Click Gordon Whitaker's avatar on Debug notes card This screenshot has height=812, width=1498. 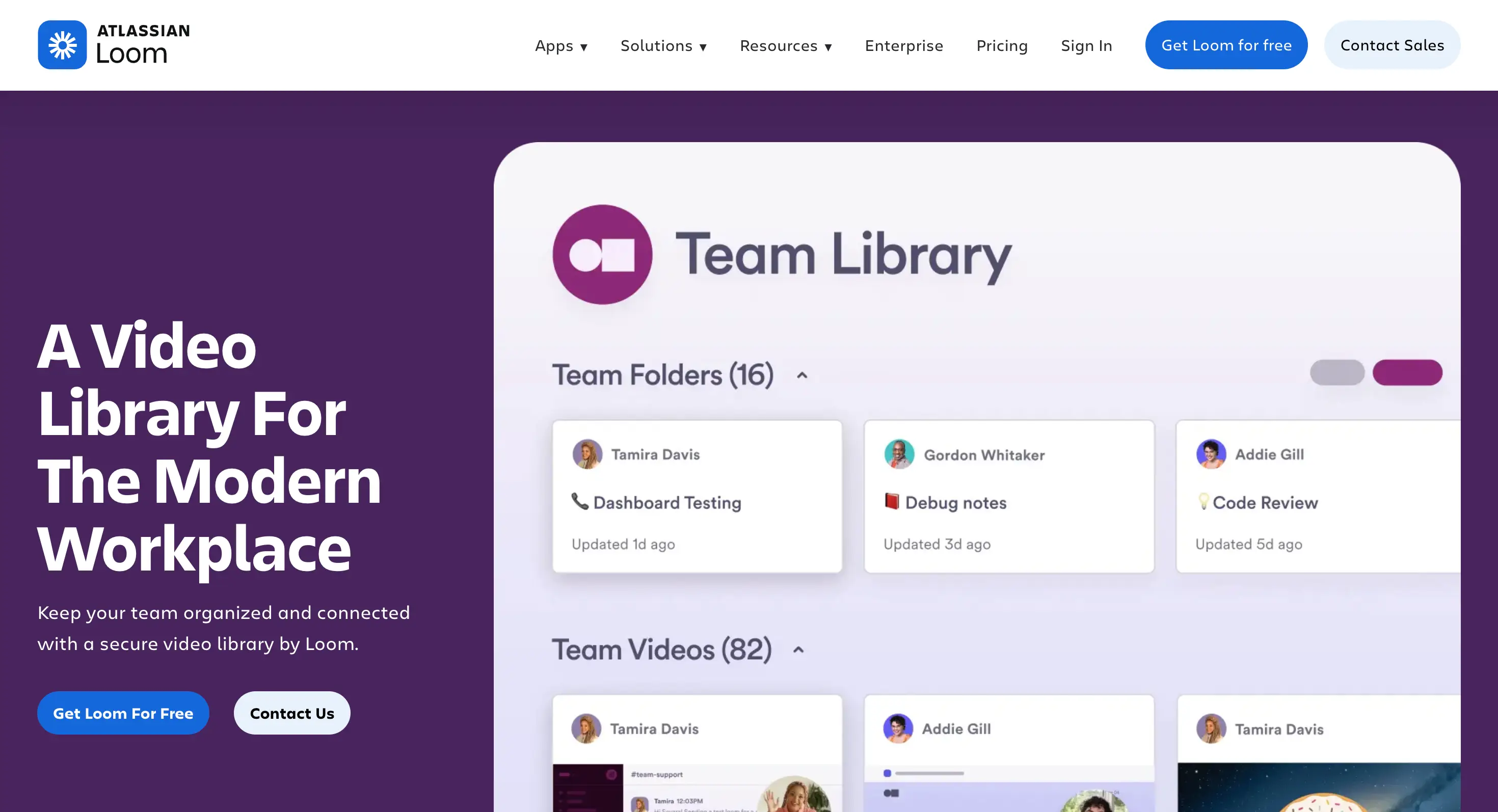point(899,454)
